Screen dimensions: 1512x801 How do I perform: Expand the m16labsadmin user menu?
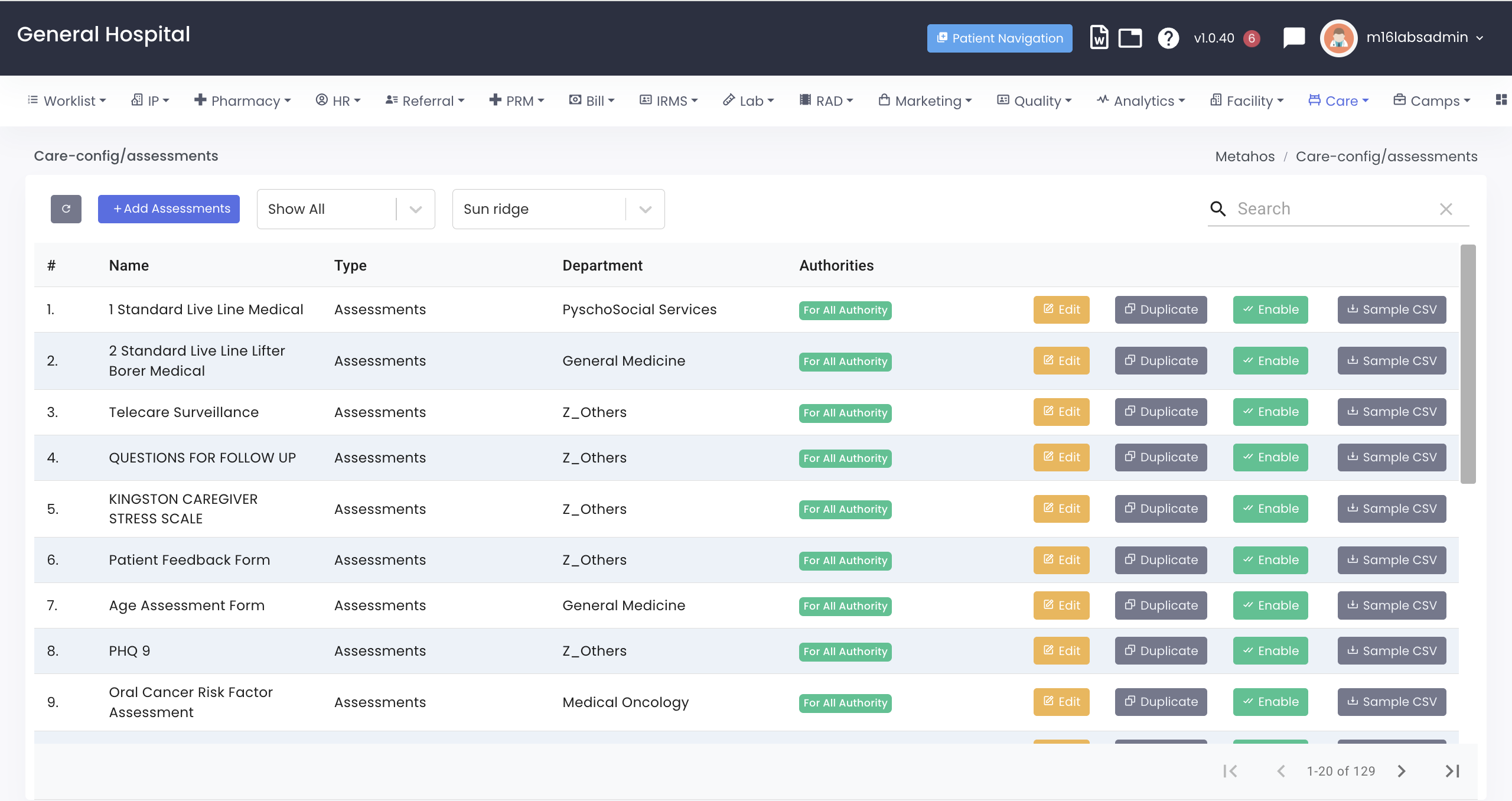click(1424, 37)
